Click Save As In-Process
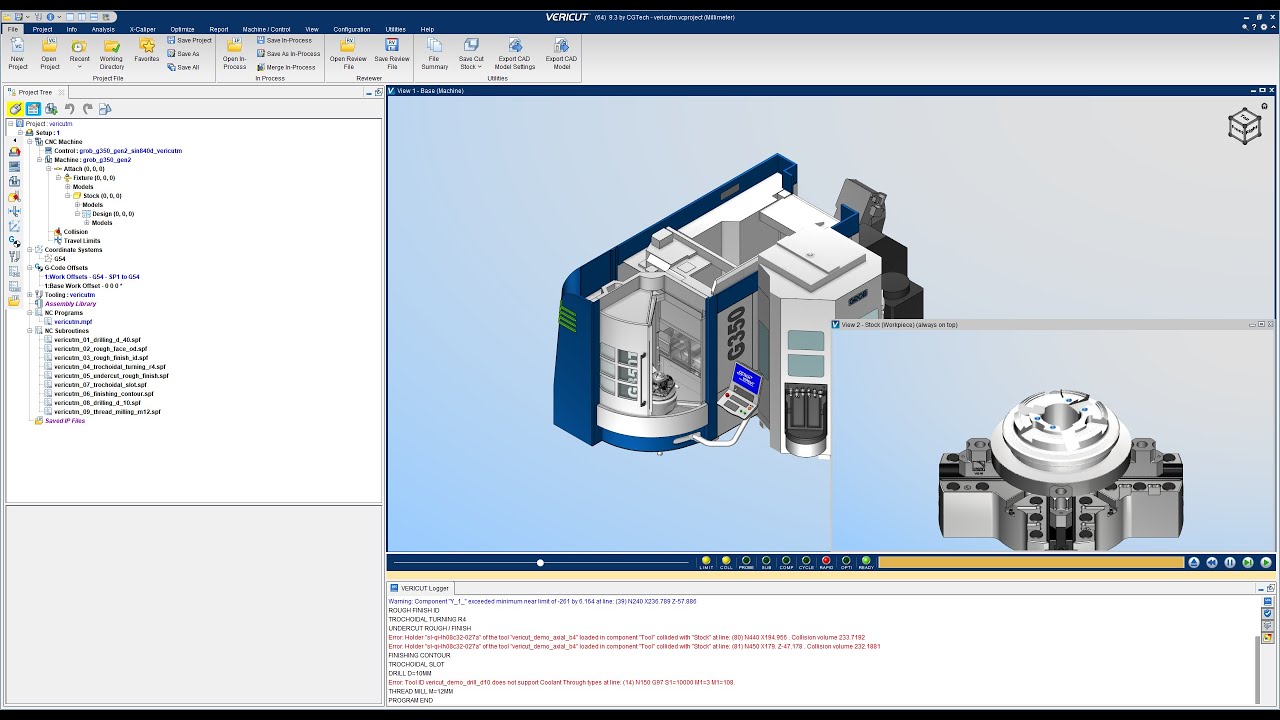The height and width of the screenshot is (720, 1280). point(289,54)
